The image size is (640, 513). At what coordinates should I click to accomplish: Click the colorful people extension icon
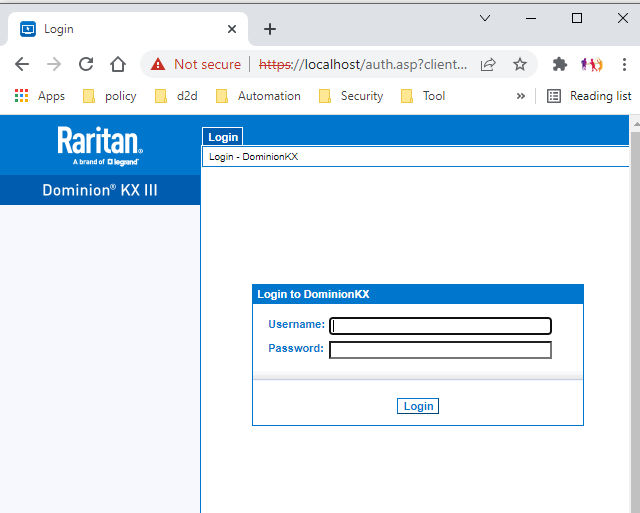click(x=591, y=64)
